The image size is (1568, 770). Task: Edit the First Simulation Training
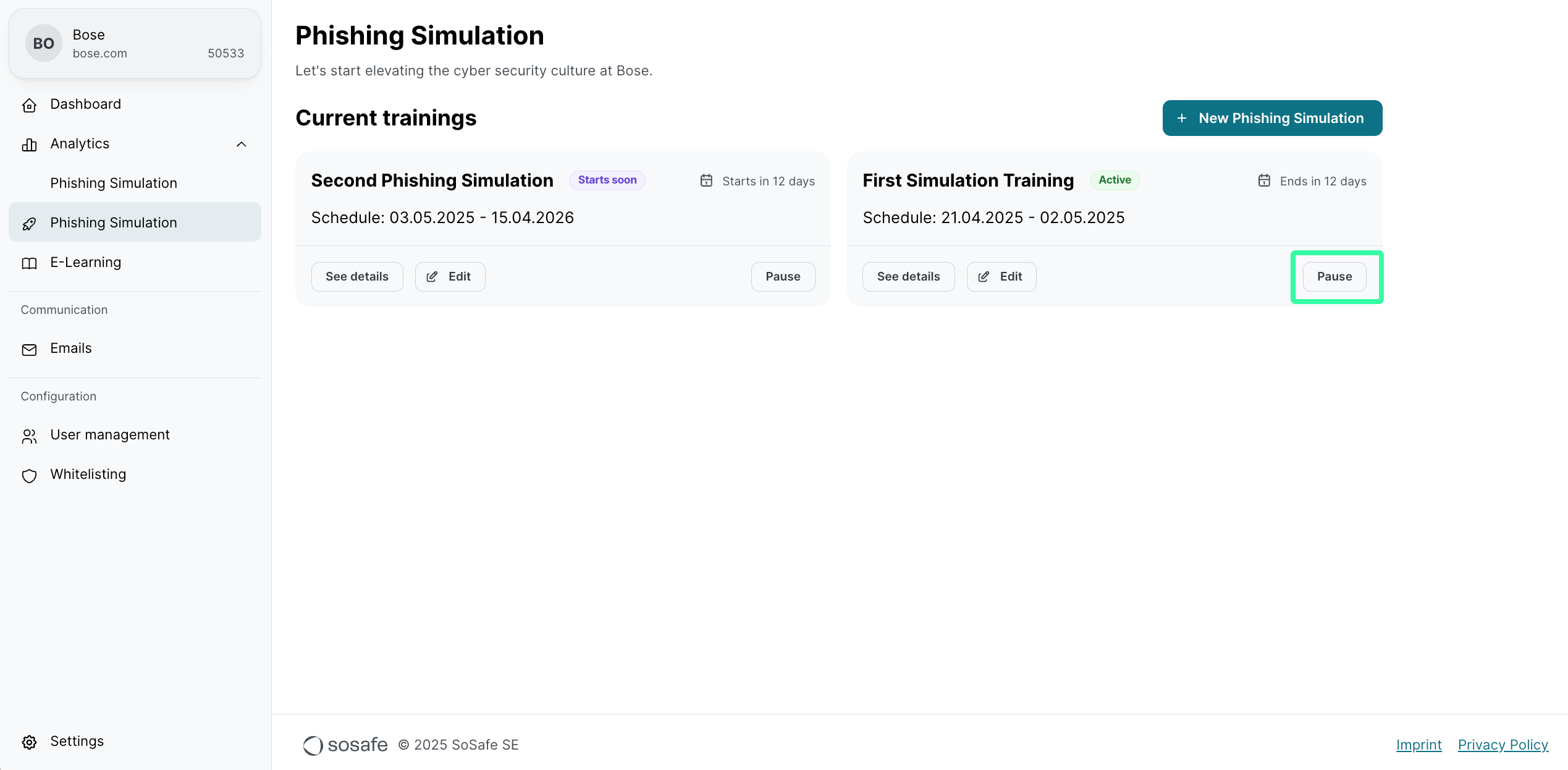tap(1001, 276)
